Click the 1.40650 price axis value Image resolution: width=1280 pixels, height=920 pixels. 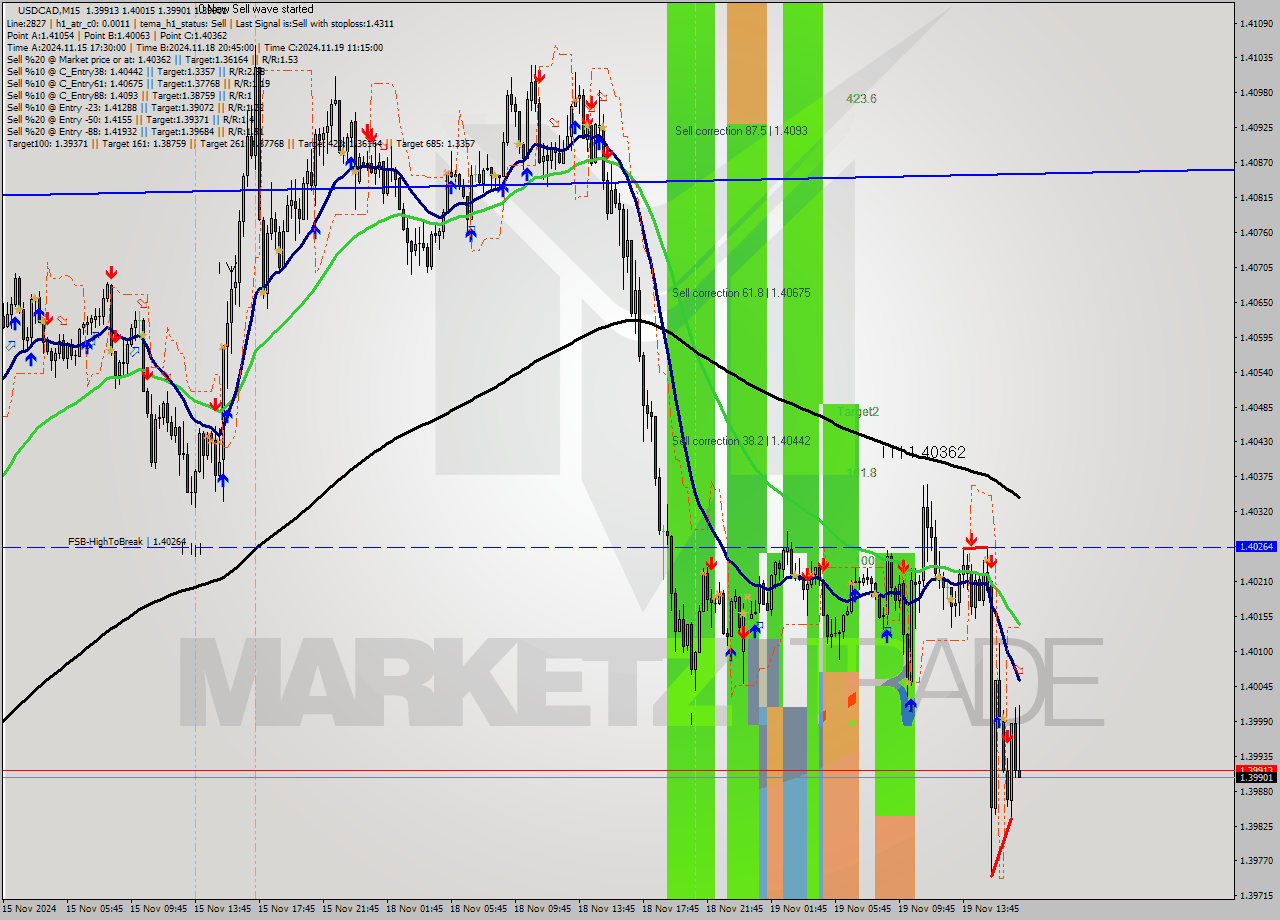pos(1255,303)
